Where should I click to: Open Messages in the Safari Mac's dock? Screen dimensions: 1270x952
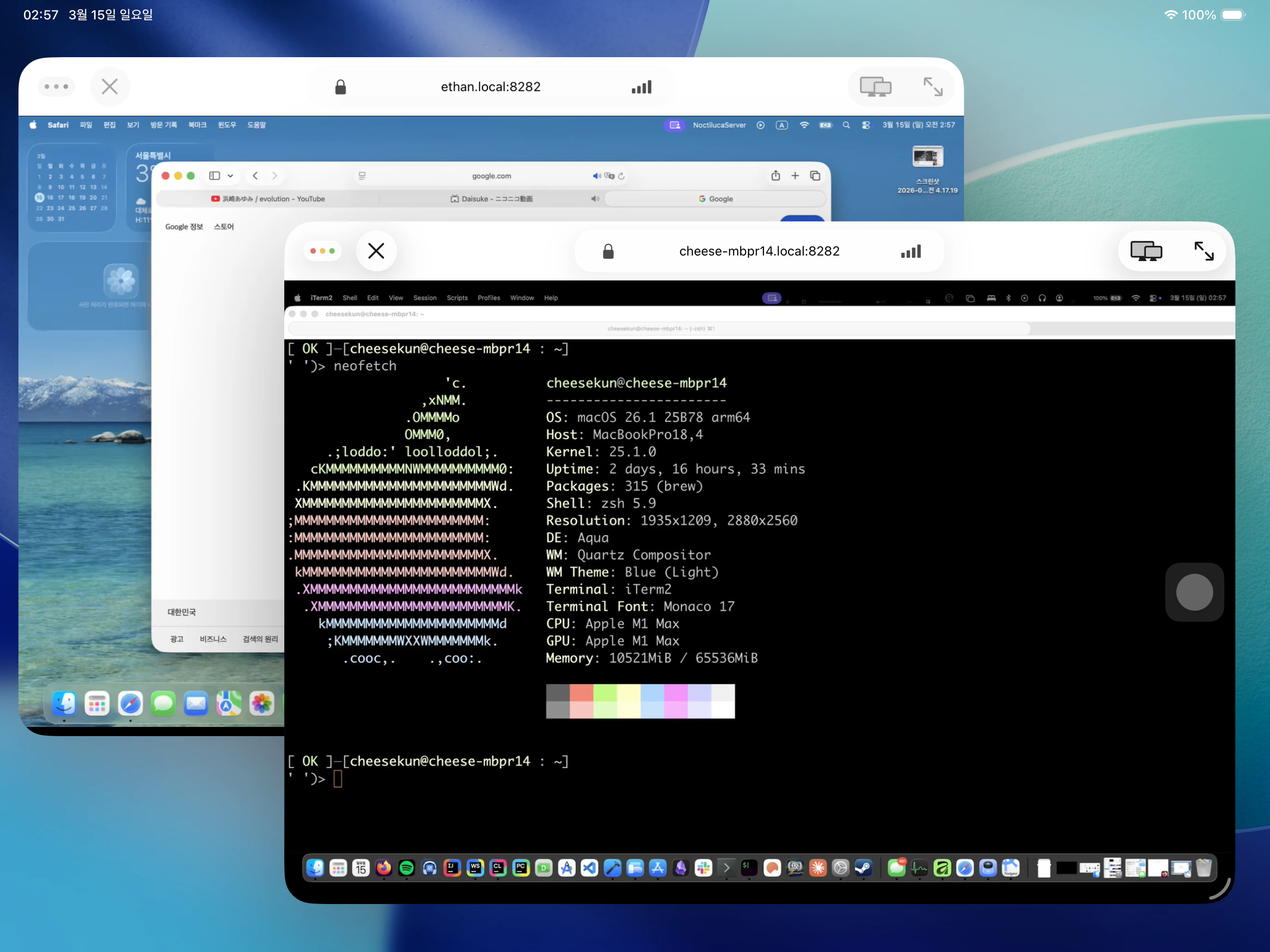pyautogui.click(x=163, y=703)
